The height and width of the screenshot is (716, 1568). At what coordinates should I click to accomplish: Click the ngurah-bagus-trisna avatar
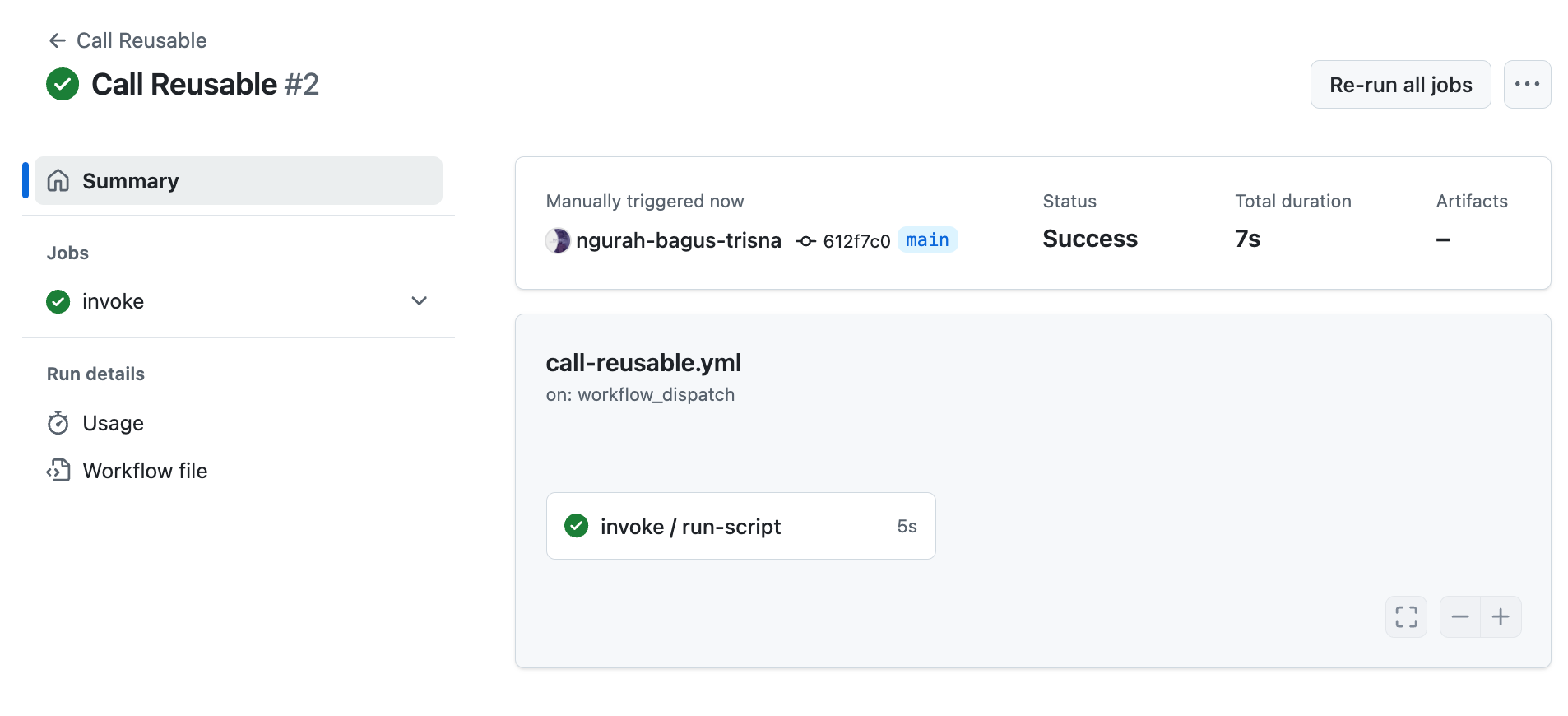coord(558,240)
